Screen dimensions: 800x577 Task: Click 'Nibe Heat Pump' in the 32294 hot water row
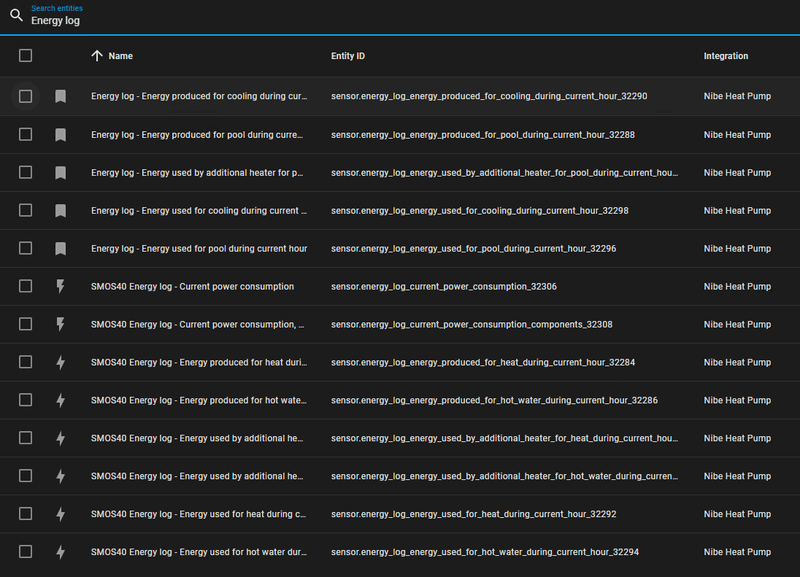coord(737,552)
